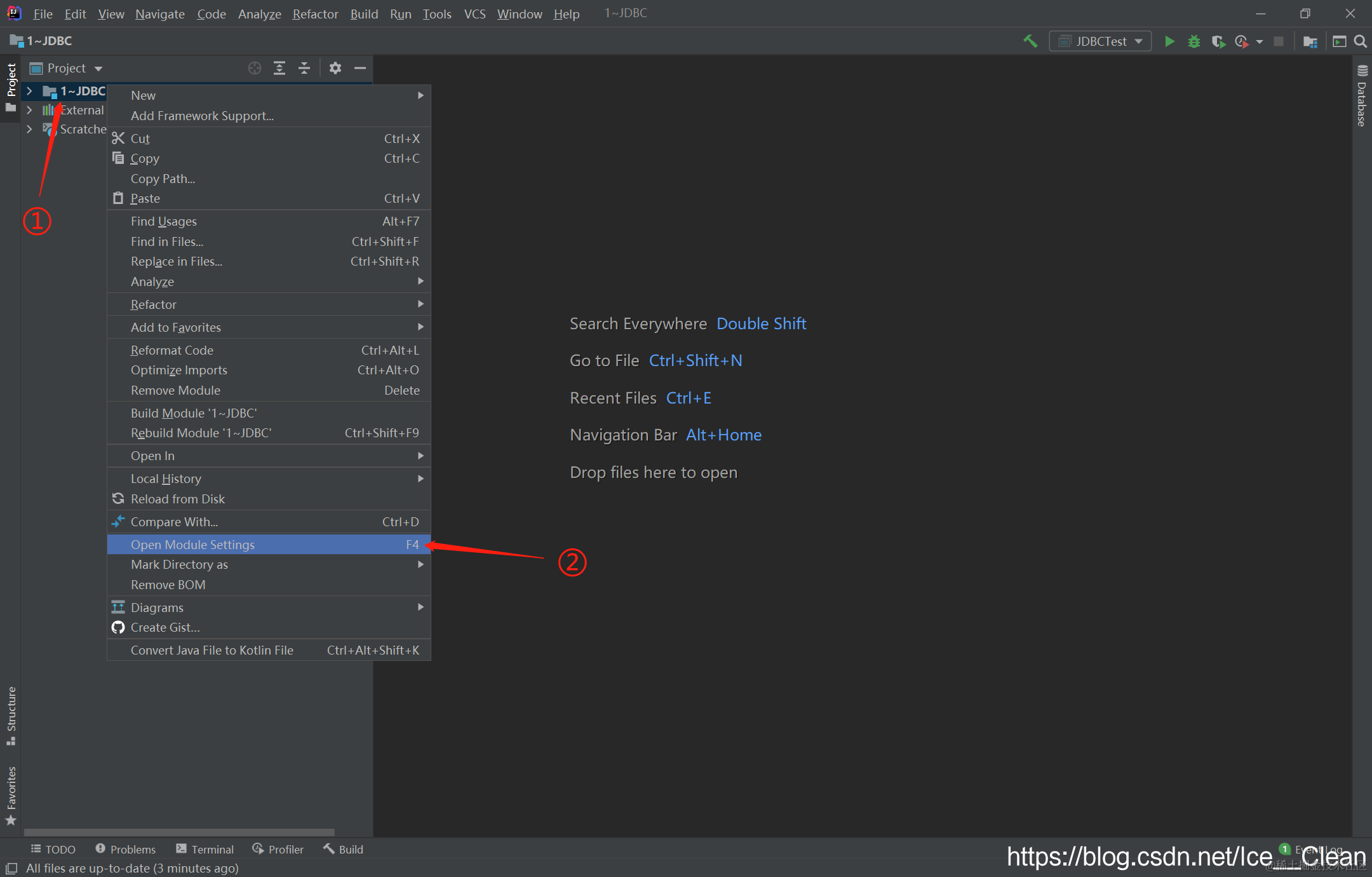Hide the Project tool window
The height and width of the screenshot is (877, 1372).
pos(360,68)
